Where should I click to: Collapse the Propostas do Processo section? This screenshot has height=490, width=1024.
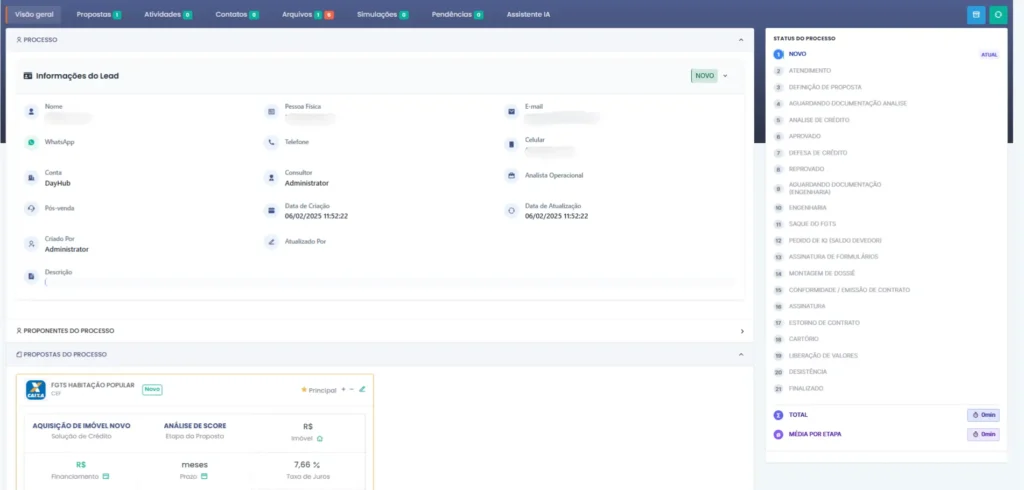click(x=741, y=355)
